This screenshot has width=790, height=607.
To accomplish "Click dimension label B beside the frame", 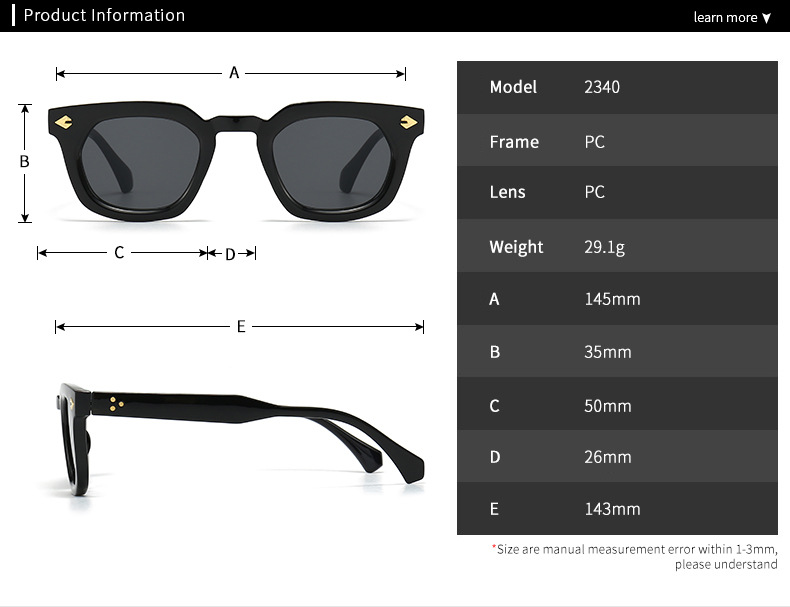I will coord(24,162).
